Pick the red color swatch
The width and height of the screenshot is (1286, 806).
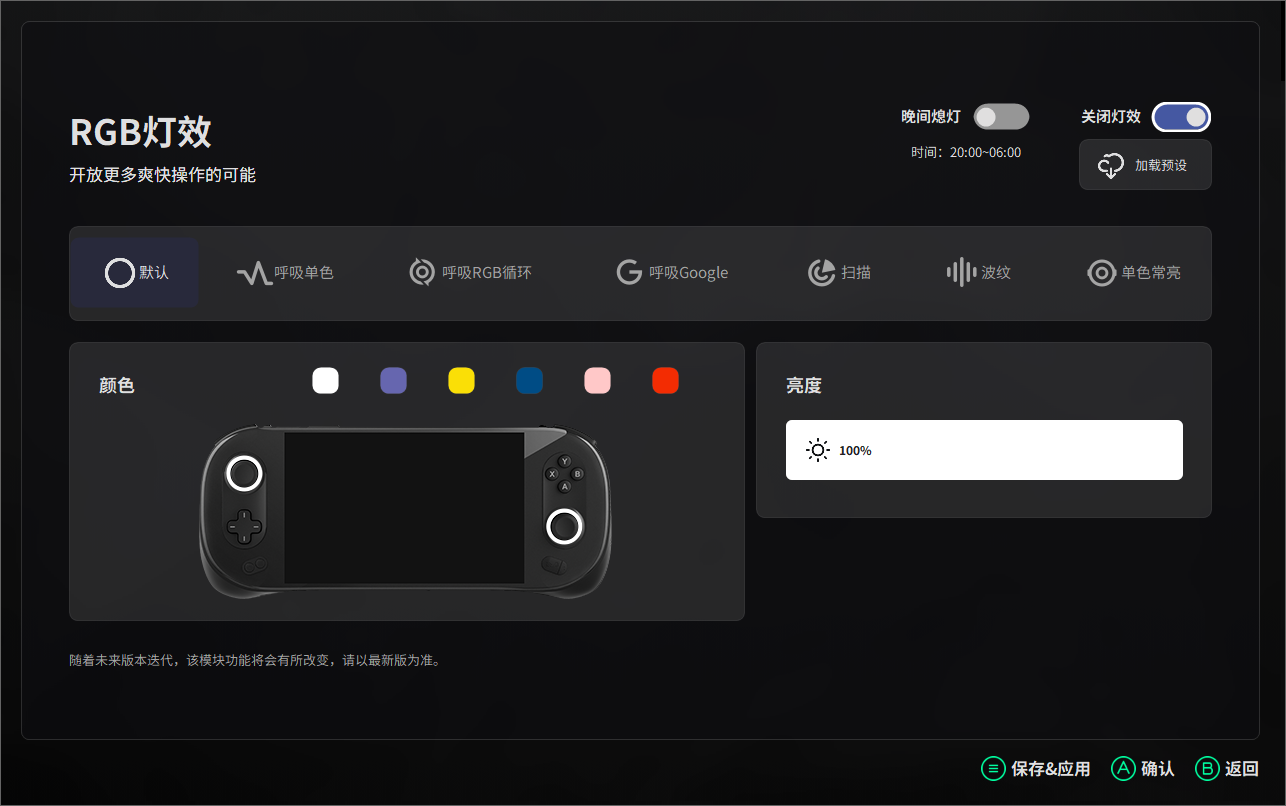[665, 381]
